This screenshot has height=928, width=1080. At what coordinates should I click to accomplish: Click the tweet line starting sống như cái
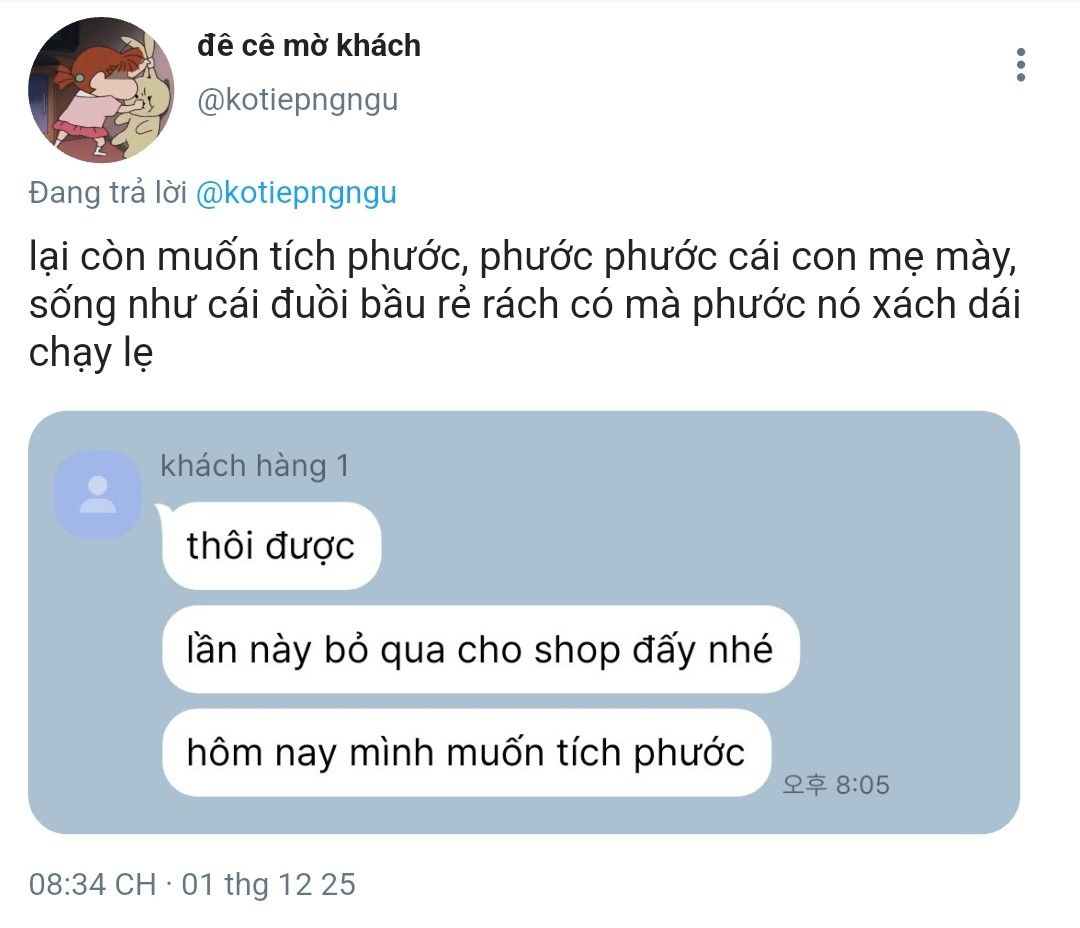(x=524, y=305)
